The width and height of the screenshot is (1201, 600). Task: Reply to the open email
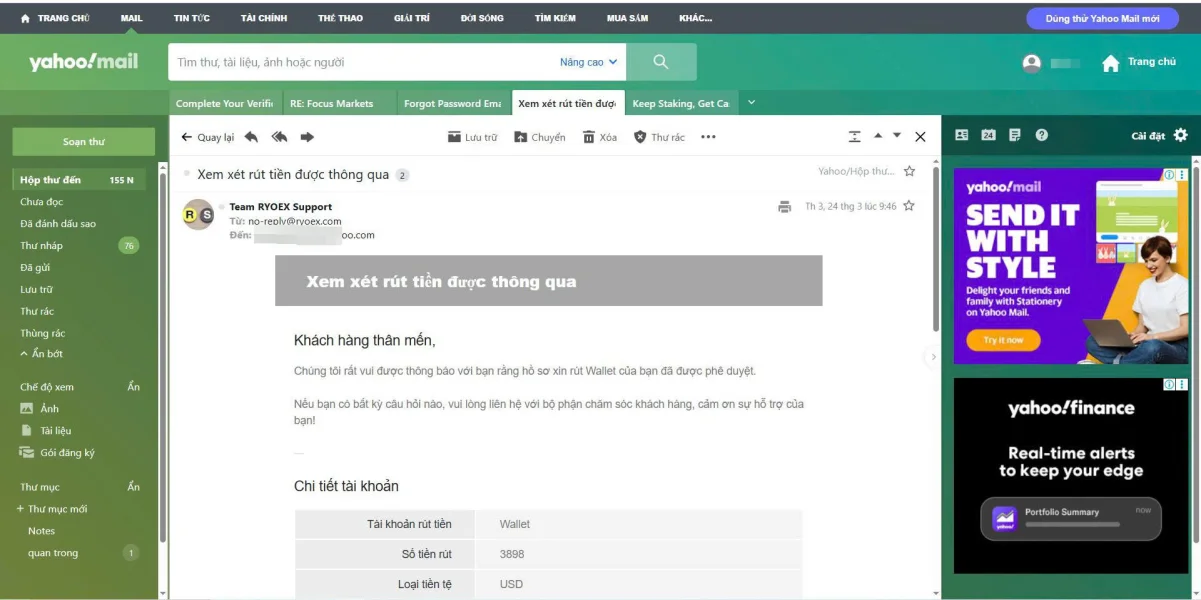click(251, 137)
